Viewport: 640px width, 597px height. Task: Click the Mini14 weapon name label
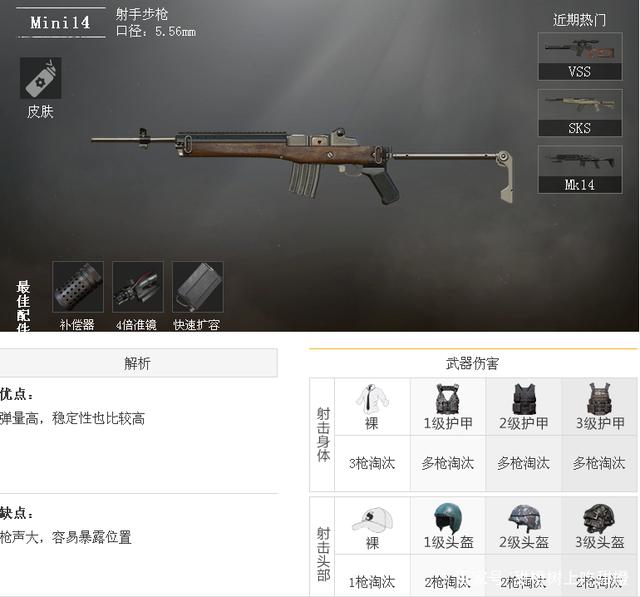tap(60, 22)
